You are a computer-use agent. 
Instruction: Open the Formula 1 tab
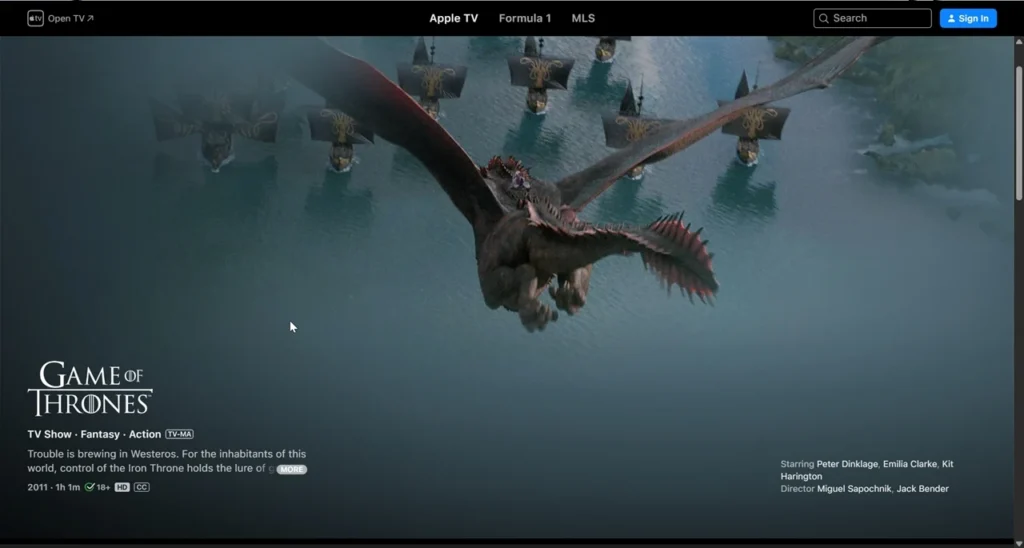pyautogui.click(x=524, y=18)
